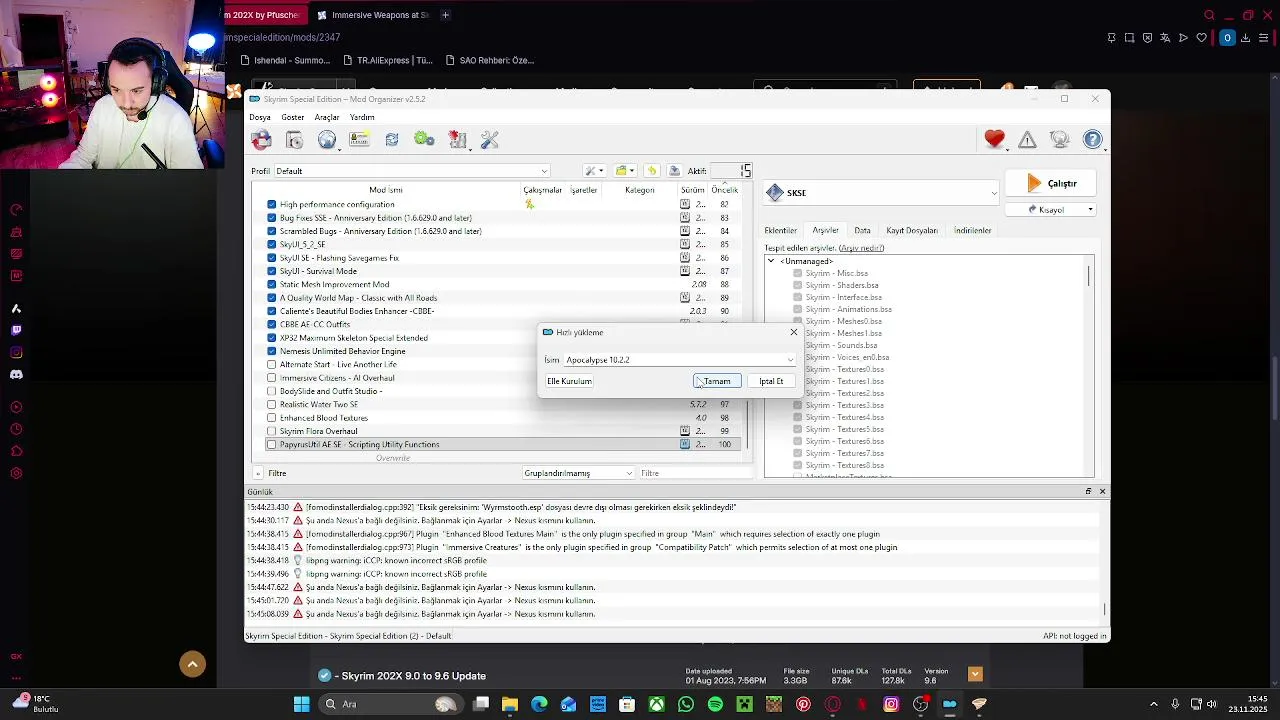This screenshot has height=720, width=1280.
Task: Click Elle Kurulum manual install button
Action: (x=569, y=381)
